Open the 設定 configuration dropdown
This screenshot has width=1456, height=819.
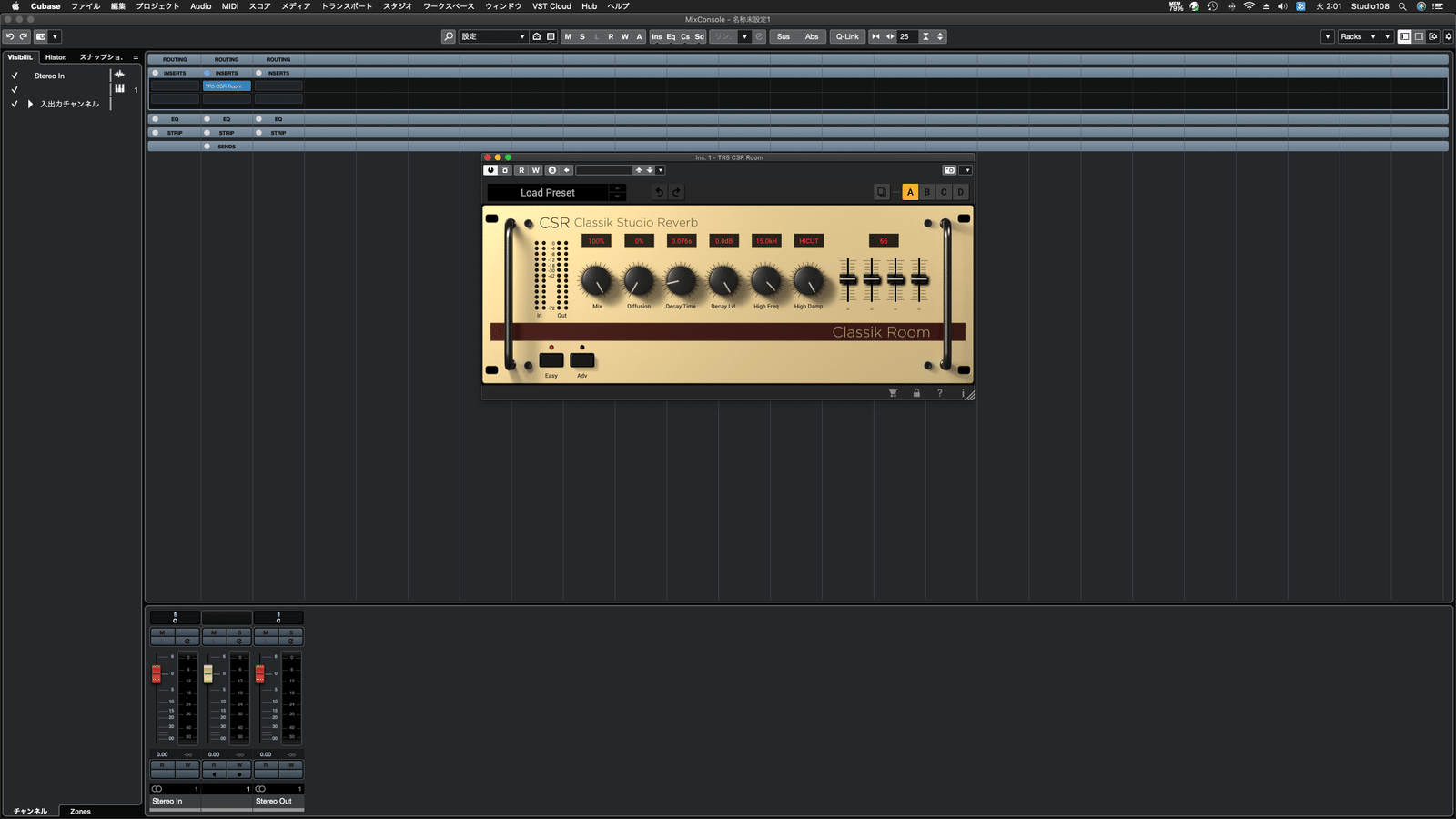coord(493,36)
